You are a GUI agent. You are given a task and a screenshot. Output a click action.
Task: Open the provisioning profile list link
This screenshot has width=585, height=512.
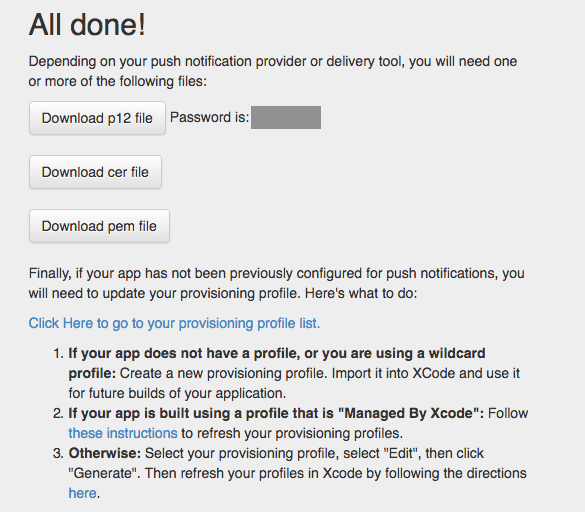pos(174,323)
